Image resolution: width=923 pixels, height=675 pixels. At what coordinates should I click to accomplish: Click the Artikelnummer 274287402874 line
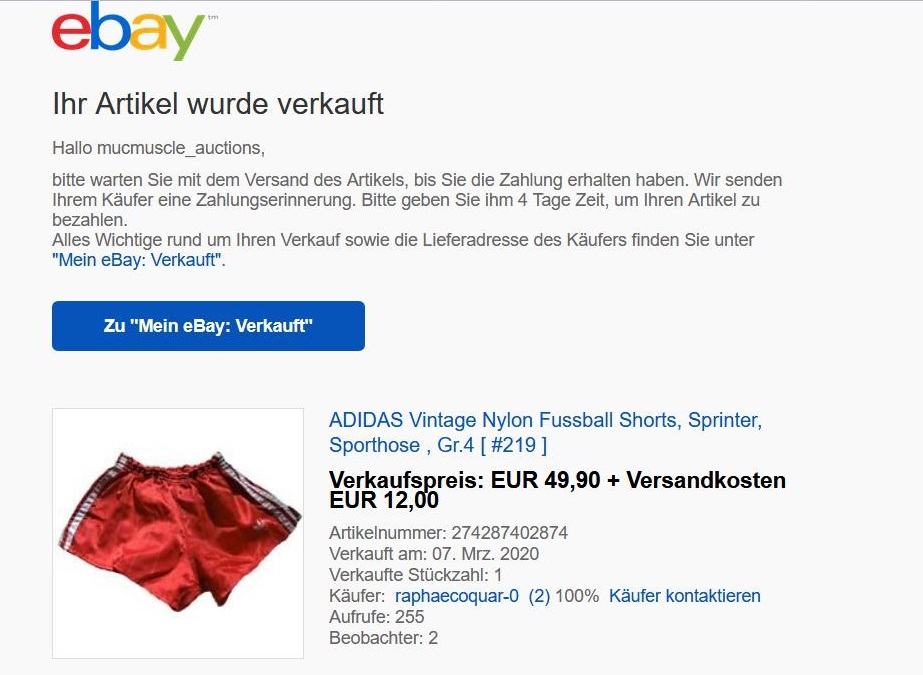coord(448,533)
